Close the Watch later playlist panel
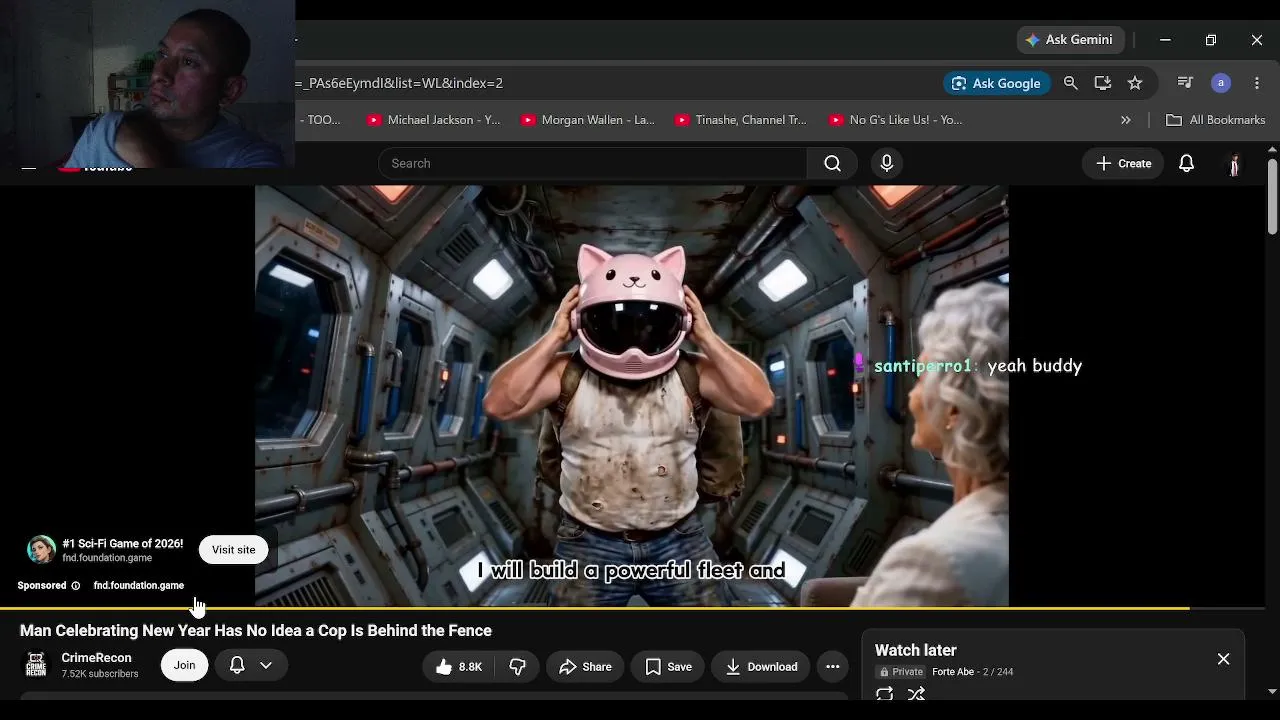The width and height of the screenshot is (1280, 720). tap(1223, 659)
